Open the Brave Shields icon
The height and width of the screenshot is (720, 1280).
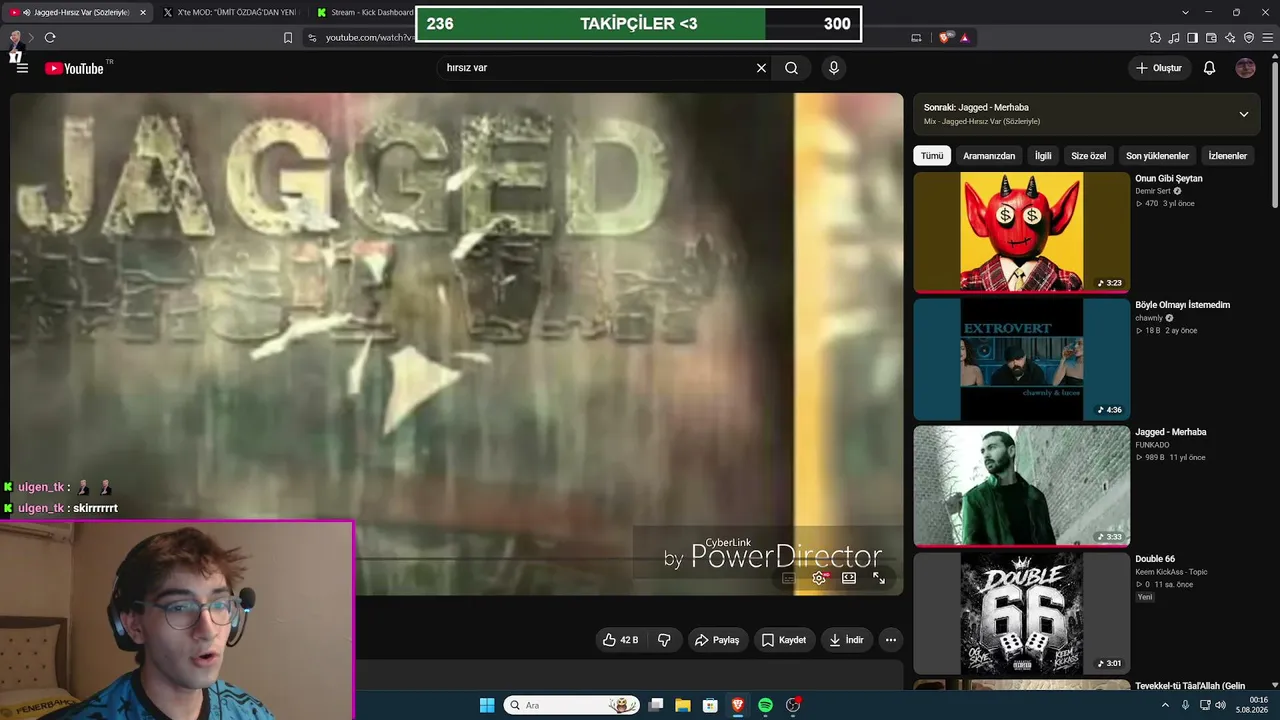pos(945,38)
